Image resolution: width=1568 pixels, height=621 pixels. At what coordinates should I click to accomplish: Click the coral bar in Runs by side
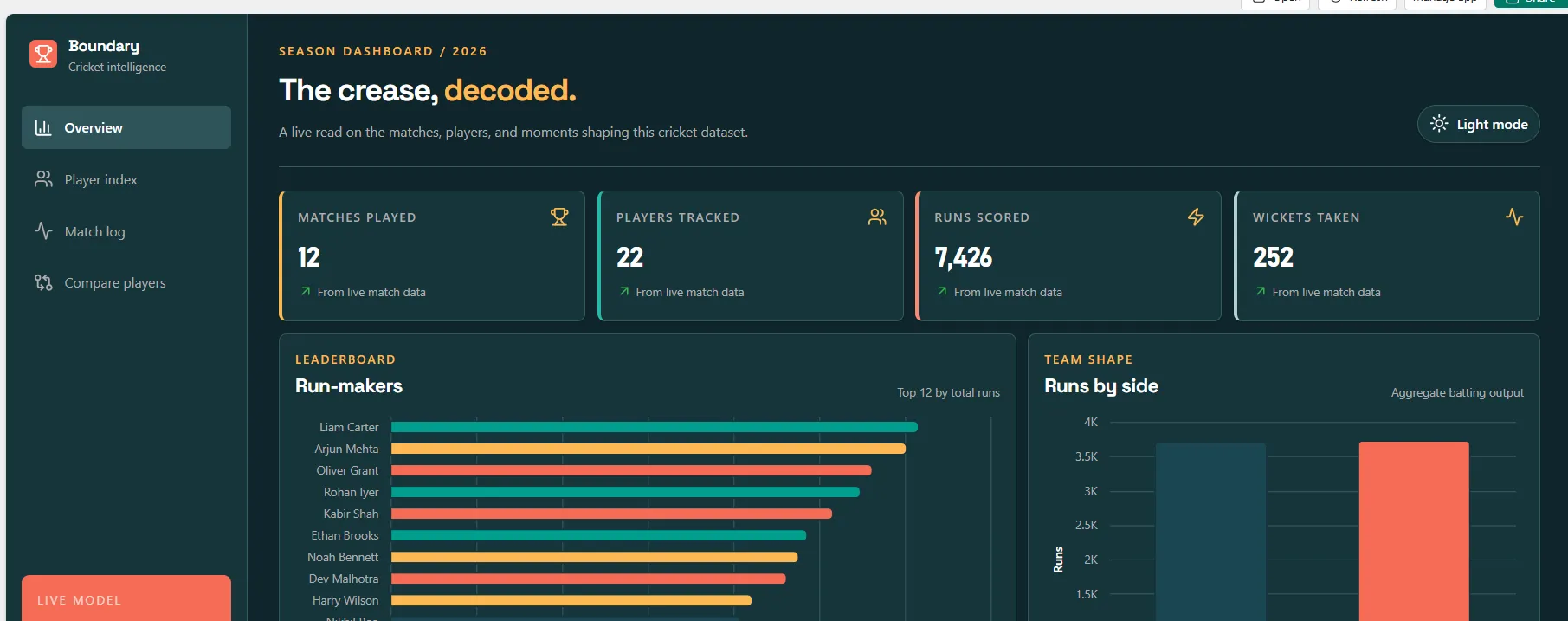tap(1414, 531)
